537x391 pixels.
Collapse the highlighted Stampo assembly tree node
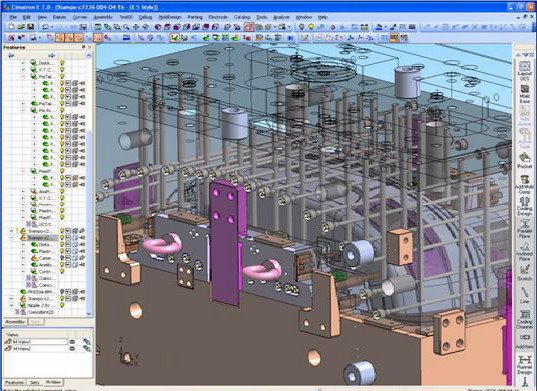[x=12, y=237]
